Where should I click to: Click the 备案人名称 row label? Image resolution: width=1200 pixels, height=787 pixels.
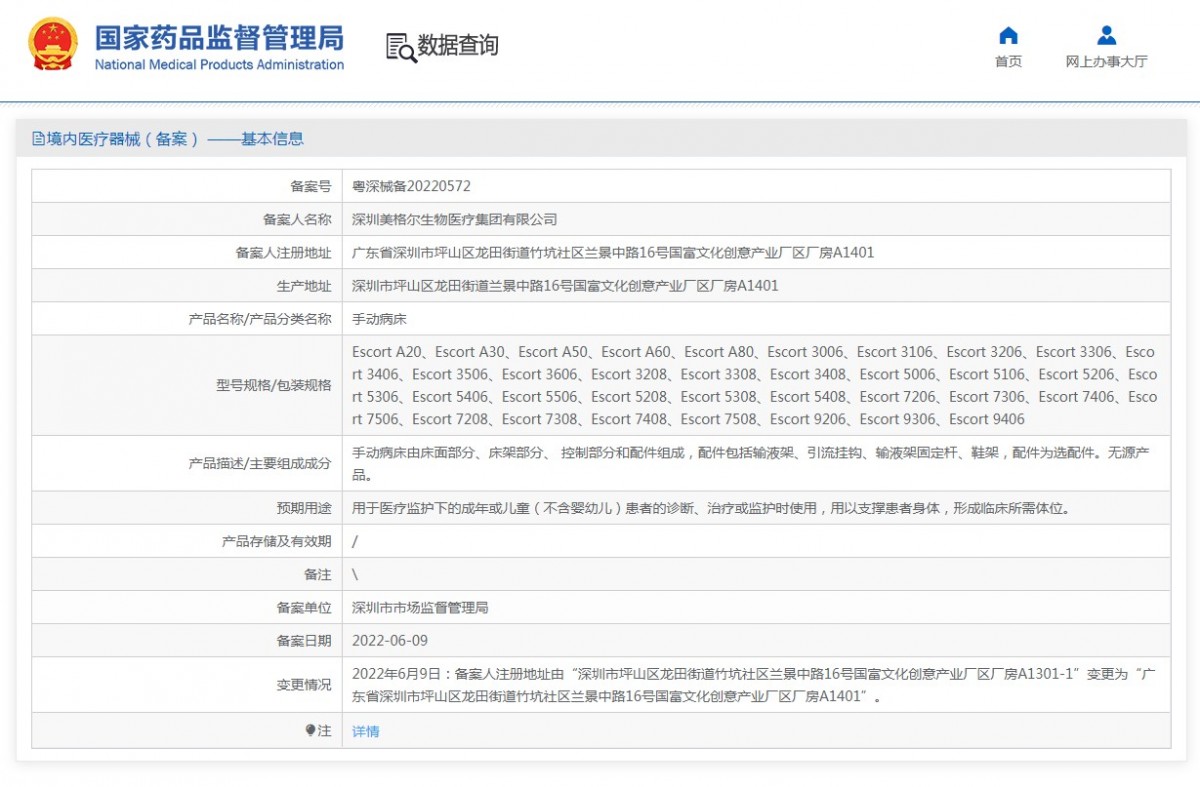pos(297,219)
